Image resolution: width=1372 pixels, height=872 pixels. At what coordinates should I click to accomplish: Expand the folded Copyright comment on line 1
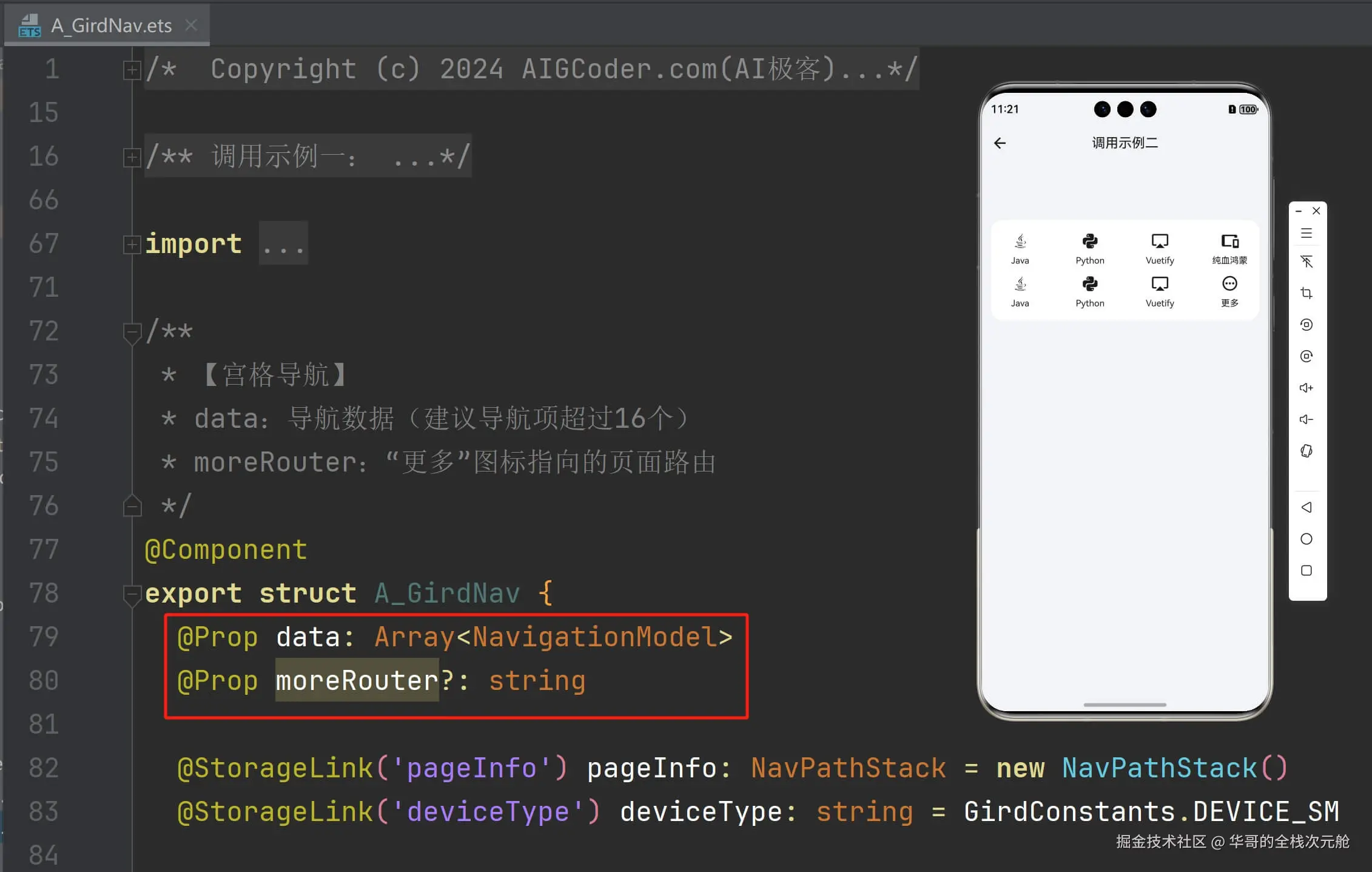[131, 70]
